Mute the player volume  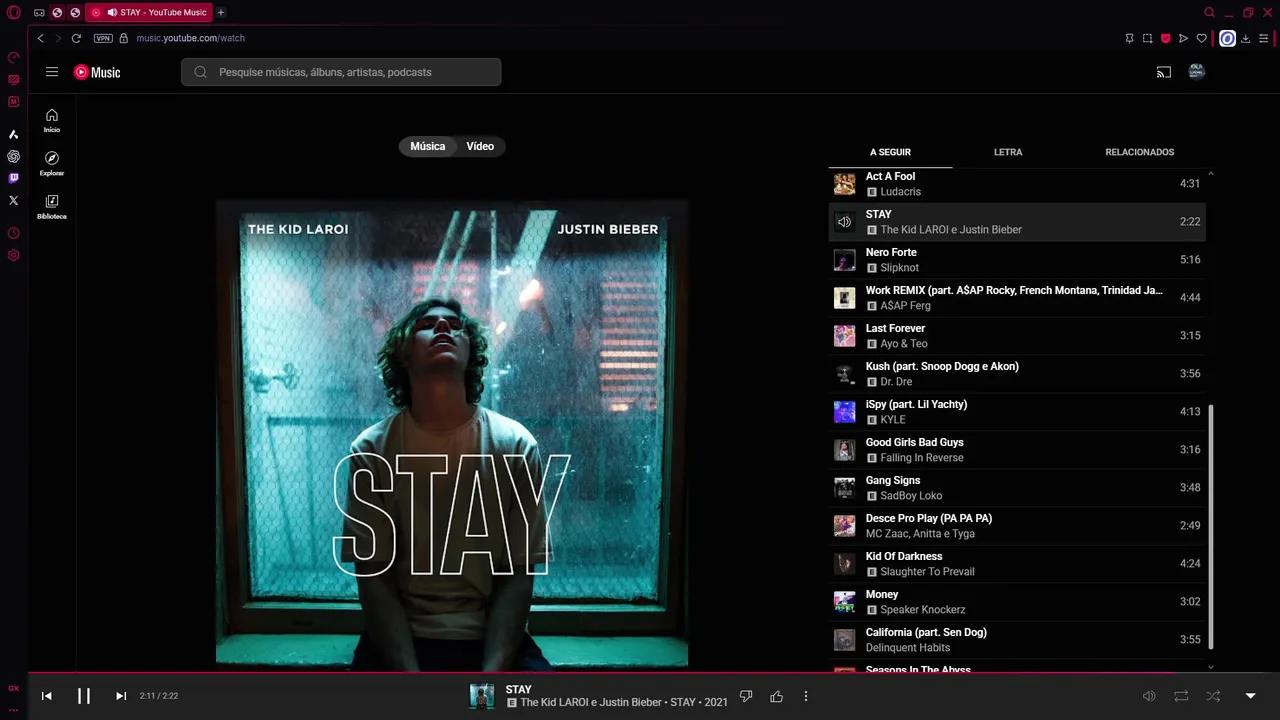(x=1149, y=696)
